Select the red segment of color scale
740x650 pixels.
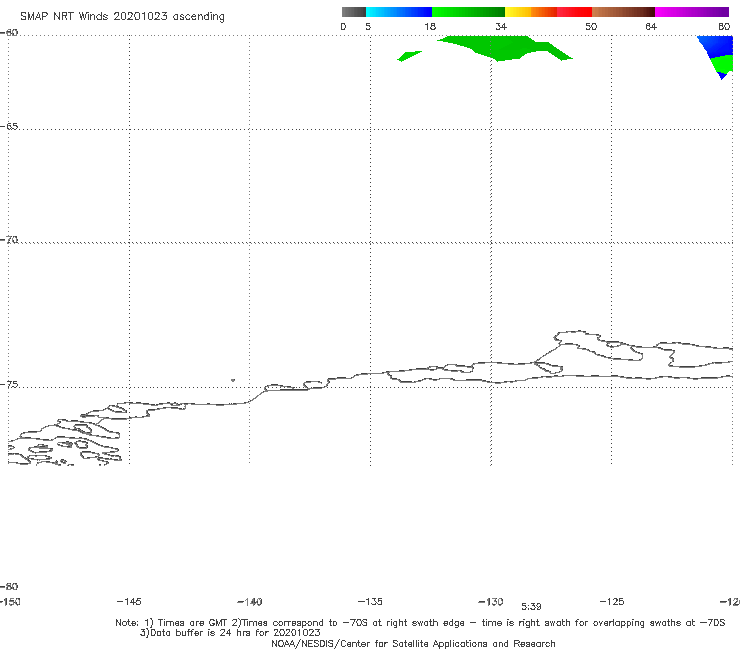(574, 12)
